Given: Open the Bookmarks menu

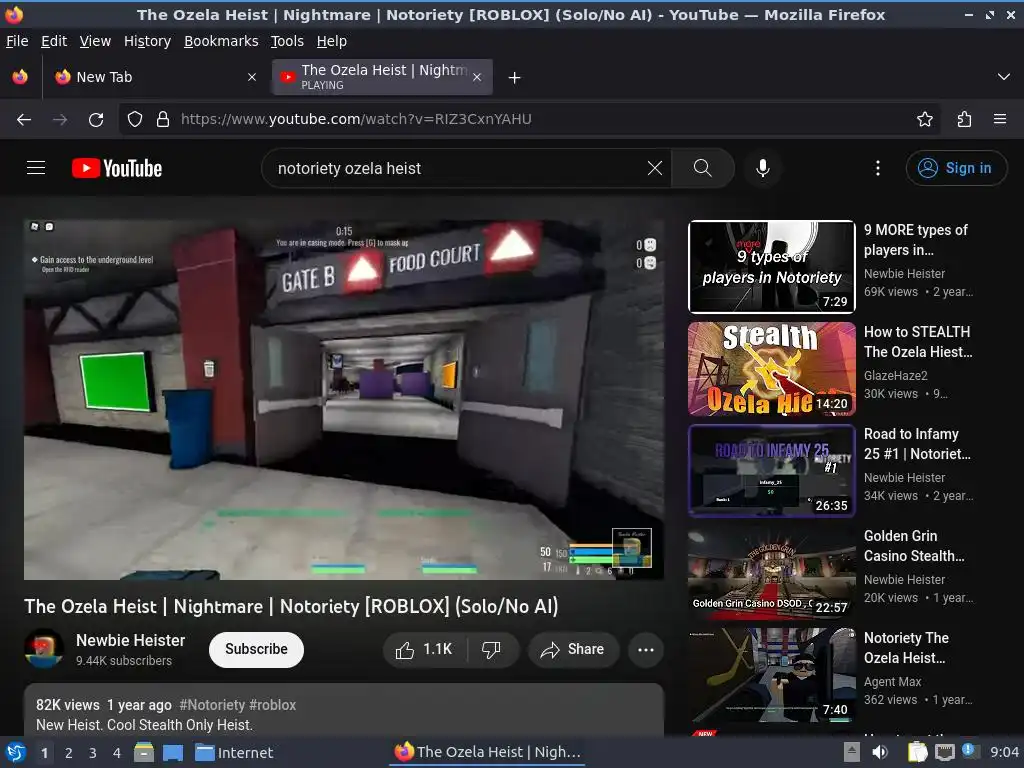Looking at the screenshot, I should (x=221, y=41).
